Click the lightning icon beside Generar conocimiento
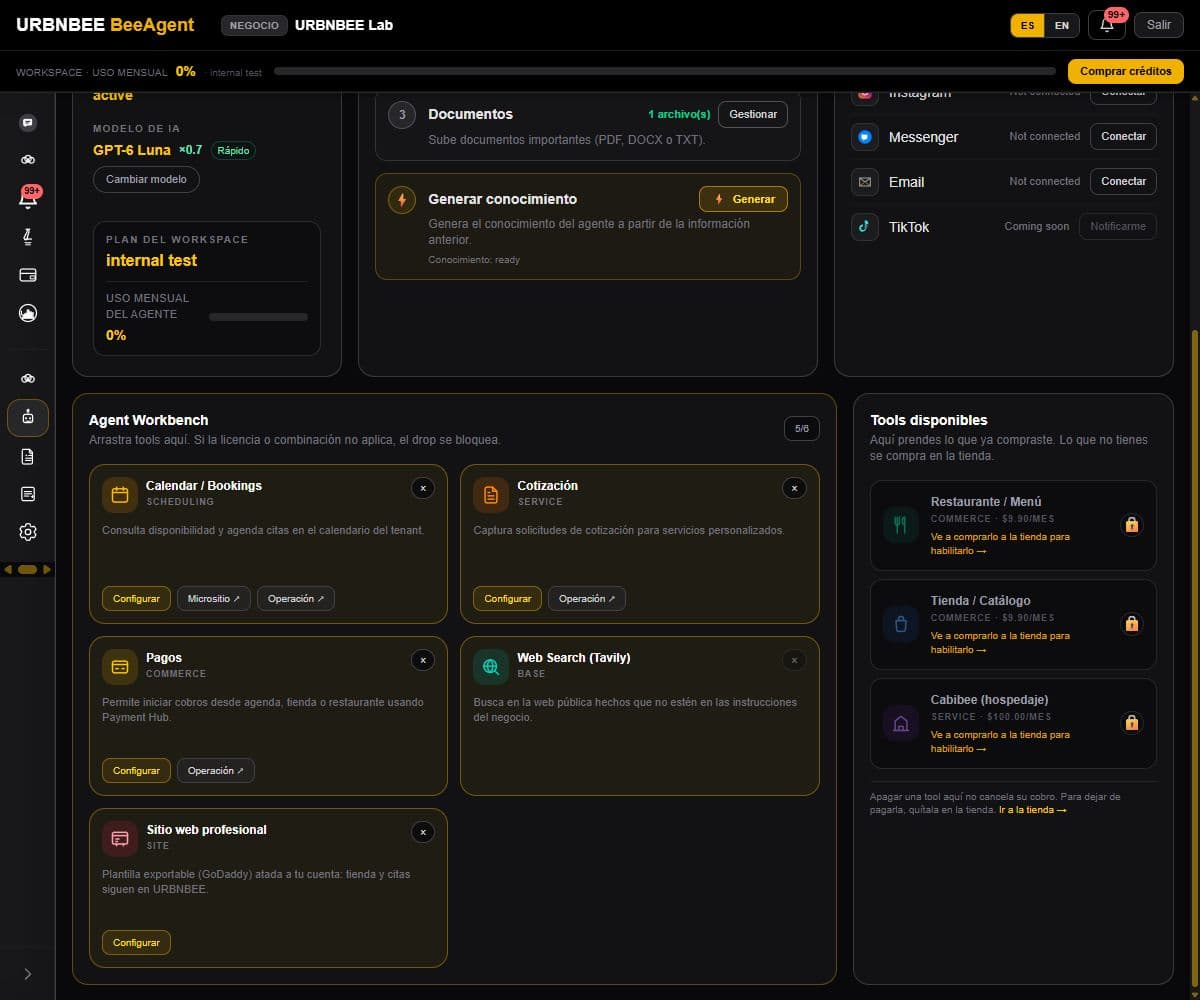Screen dimensions: 1200x1000 [402, 200]
